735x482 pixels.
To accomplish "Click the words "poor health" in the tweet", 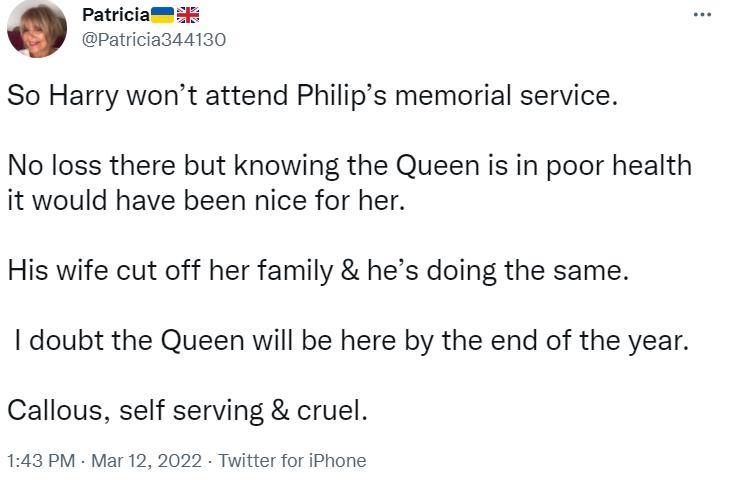I will click(626, 166).
